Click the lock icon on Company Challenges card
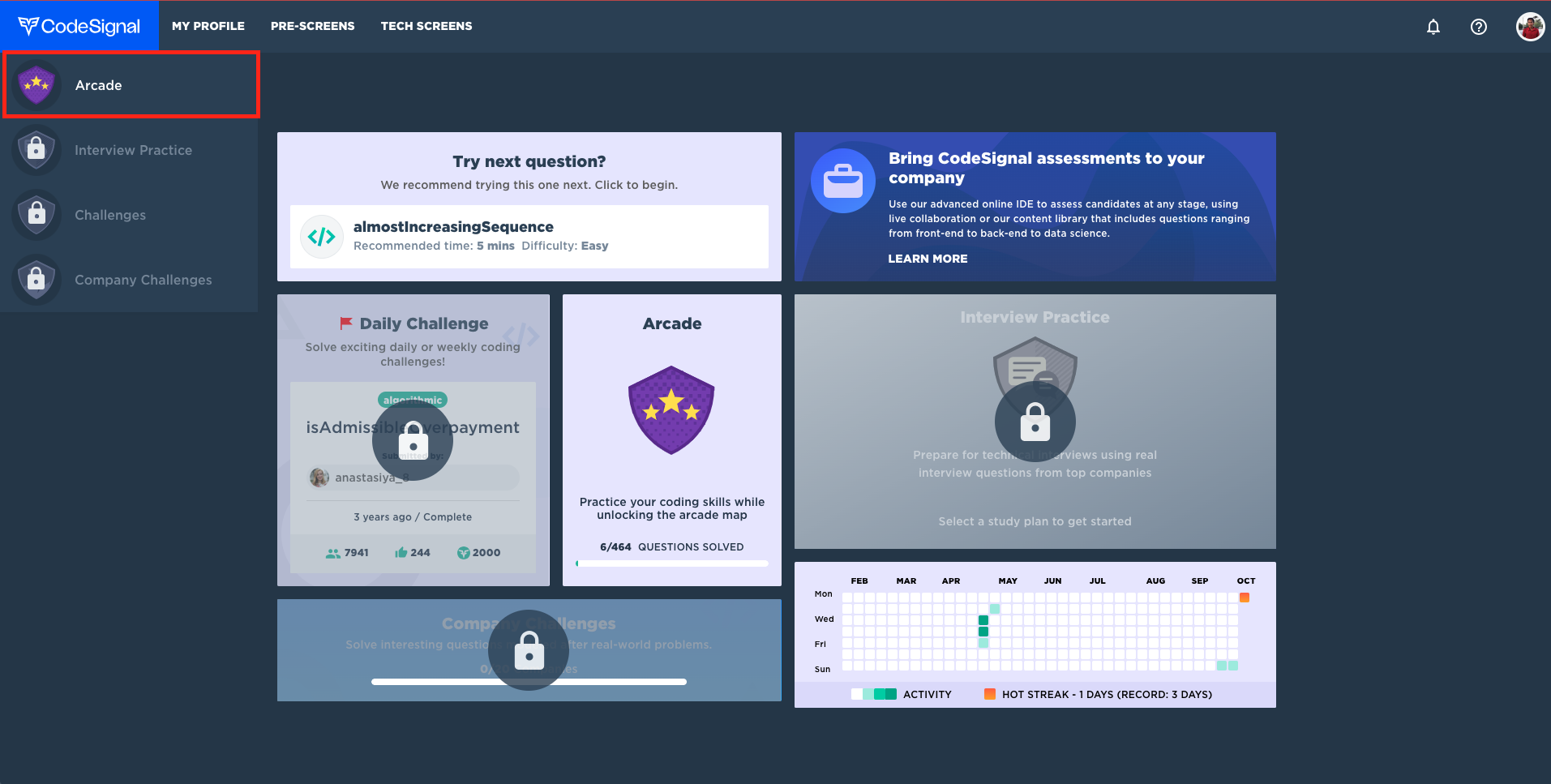 529,650
